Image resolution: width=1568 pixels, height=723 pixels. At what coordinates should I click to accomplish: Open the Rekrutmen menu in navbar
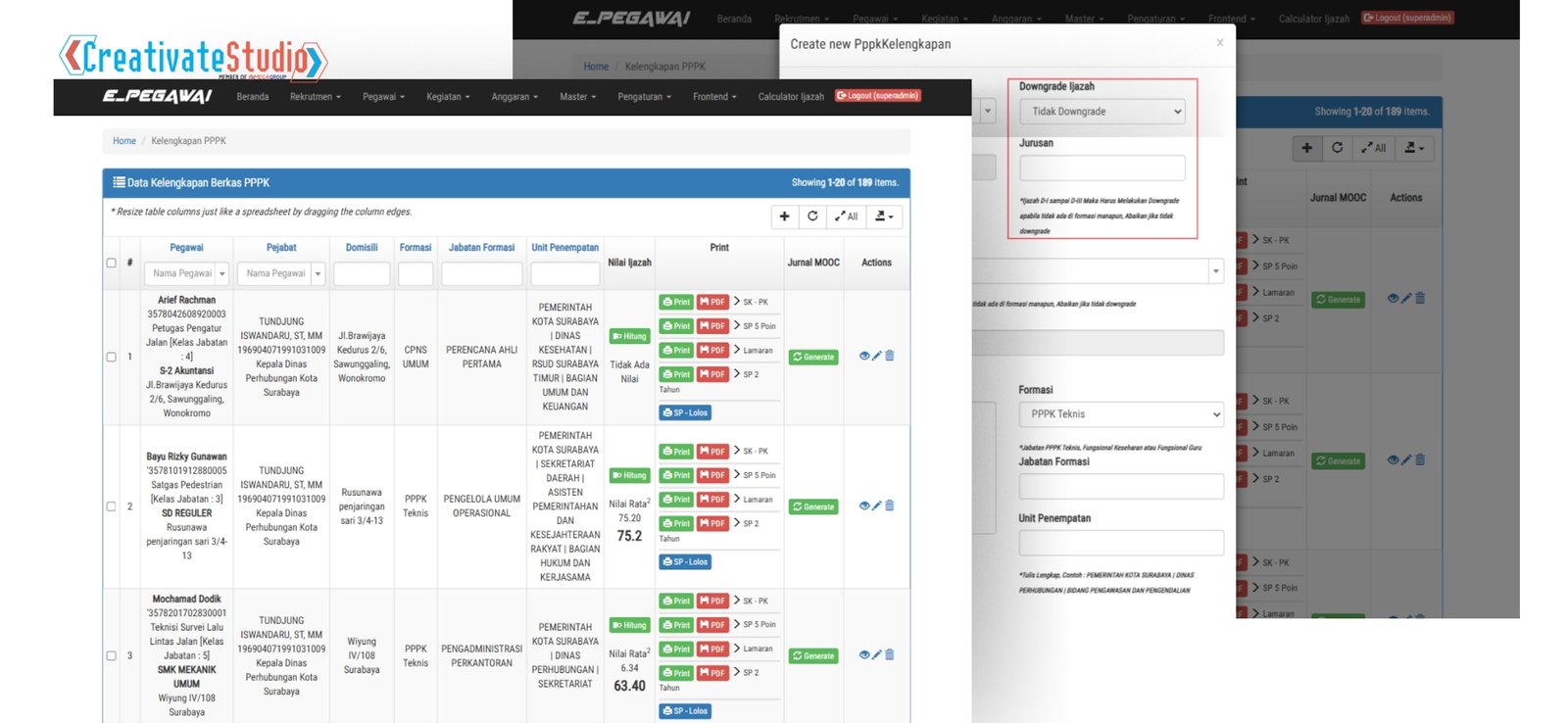[x=315, y=97]
